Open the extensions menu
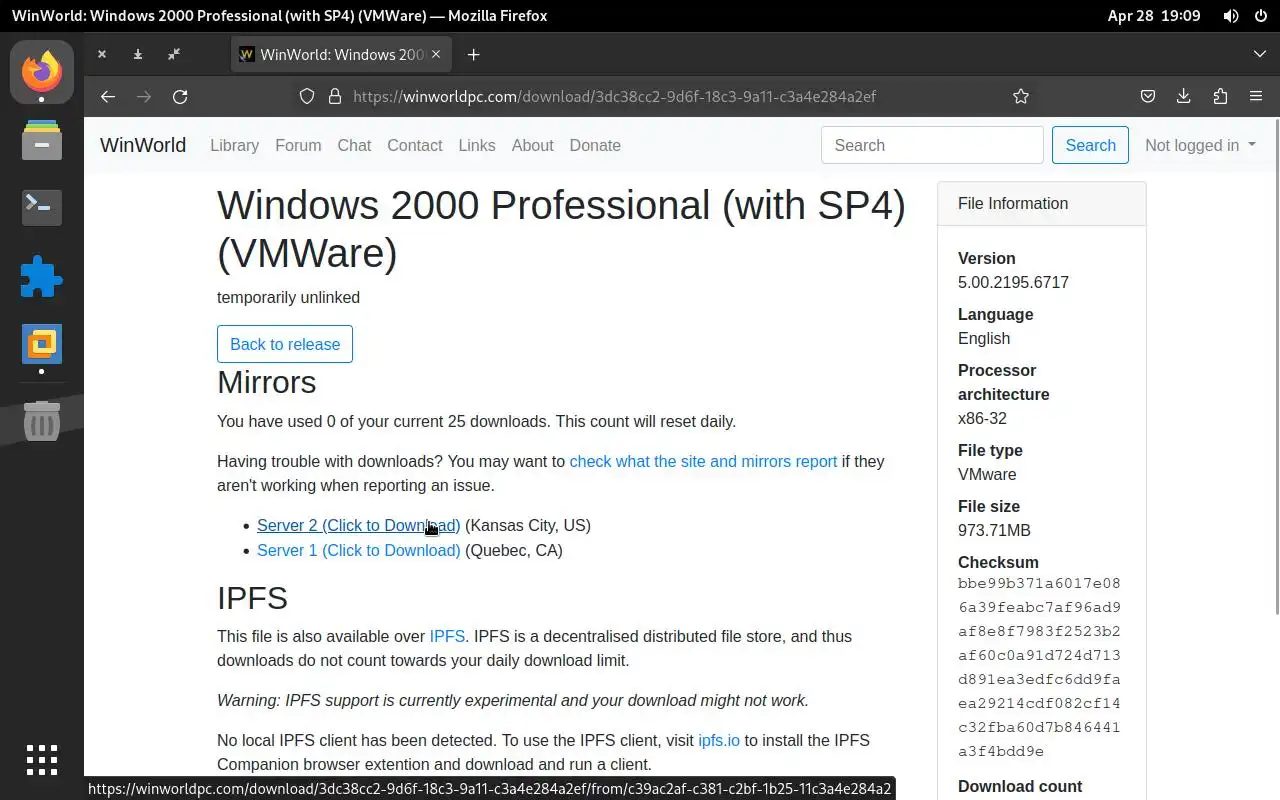Screen dimensions: 1280x800 (1220, 96)
